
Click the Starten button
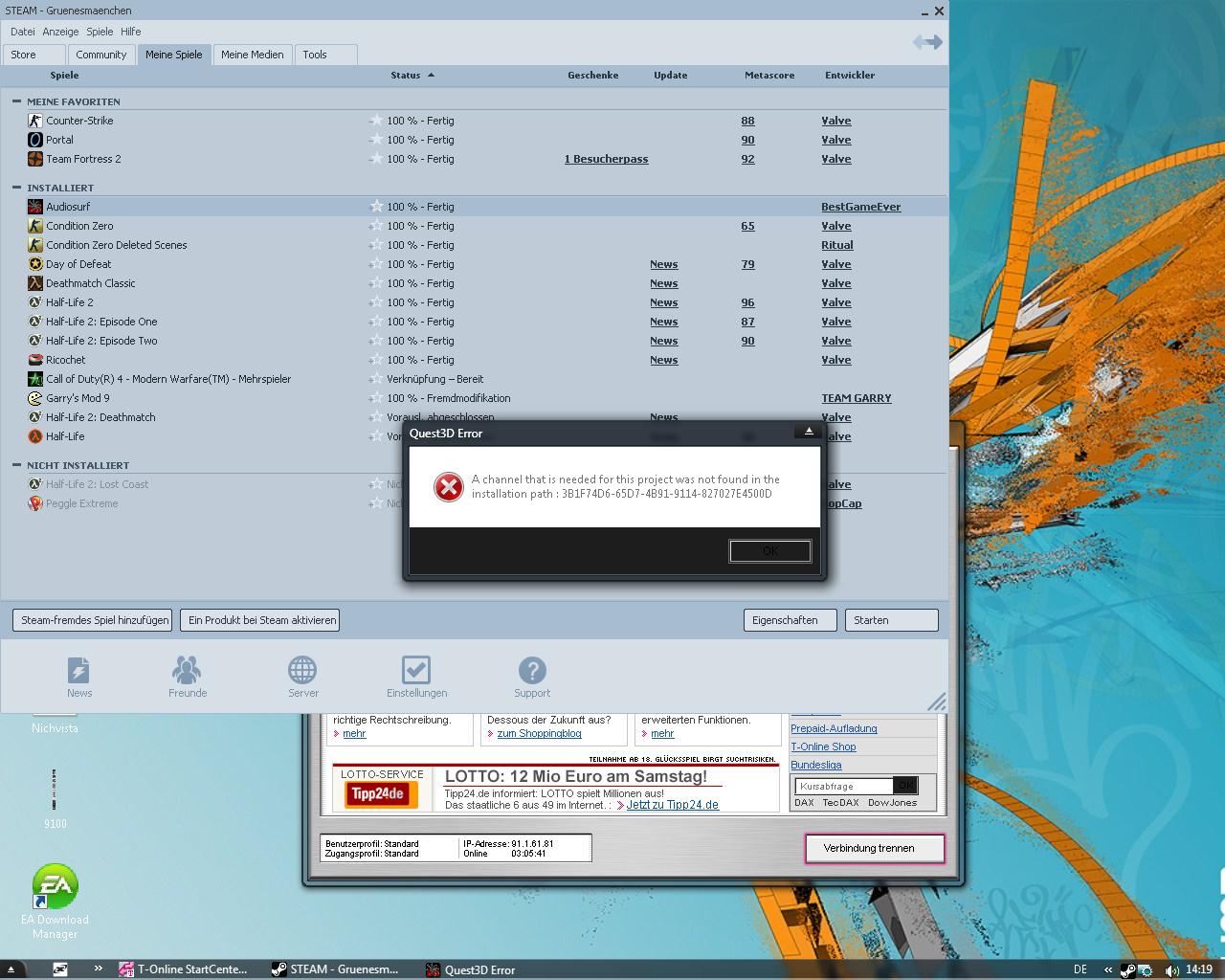point(891,620)
